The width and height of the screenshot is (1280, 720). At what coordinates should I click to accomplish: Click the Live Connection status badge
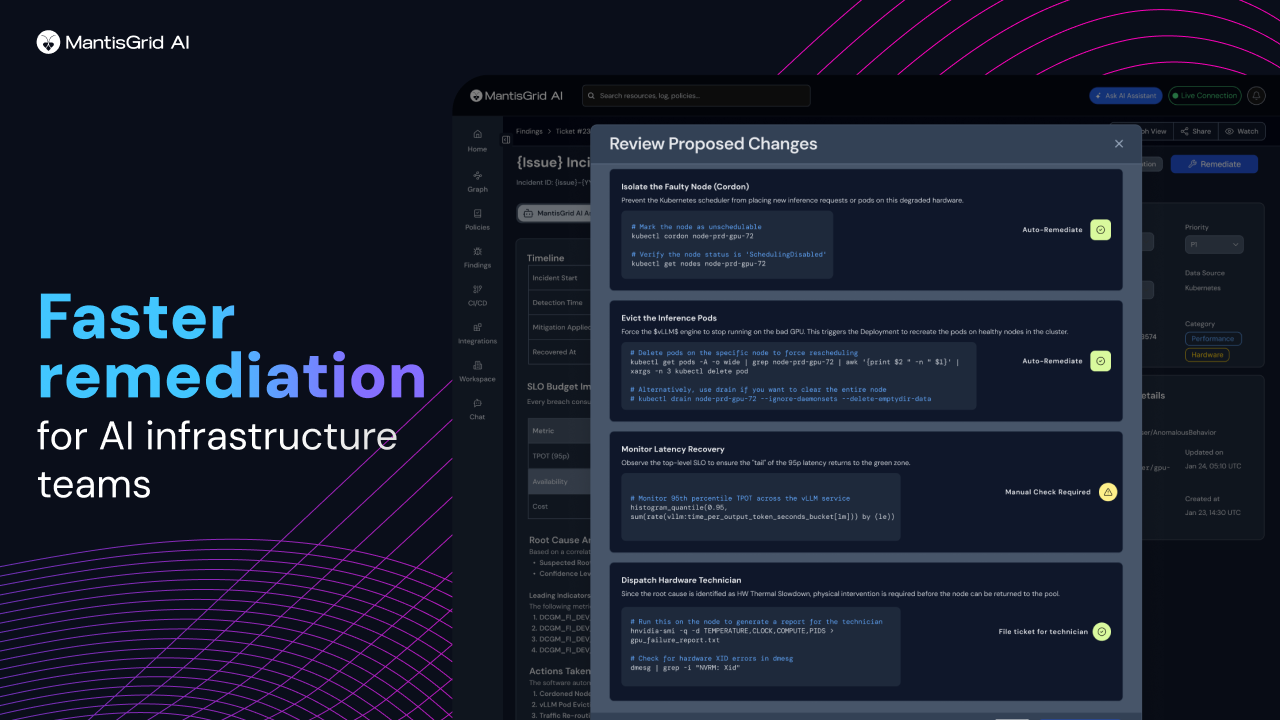coord(1204,96)
